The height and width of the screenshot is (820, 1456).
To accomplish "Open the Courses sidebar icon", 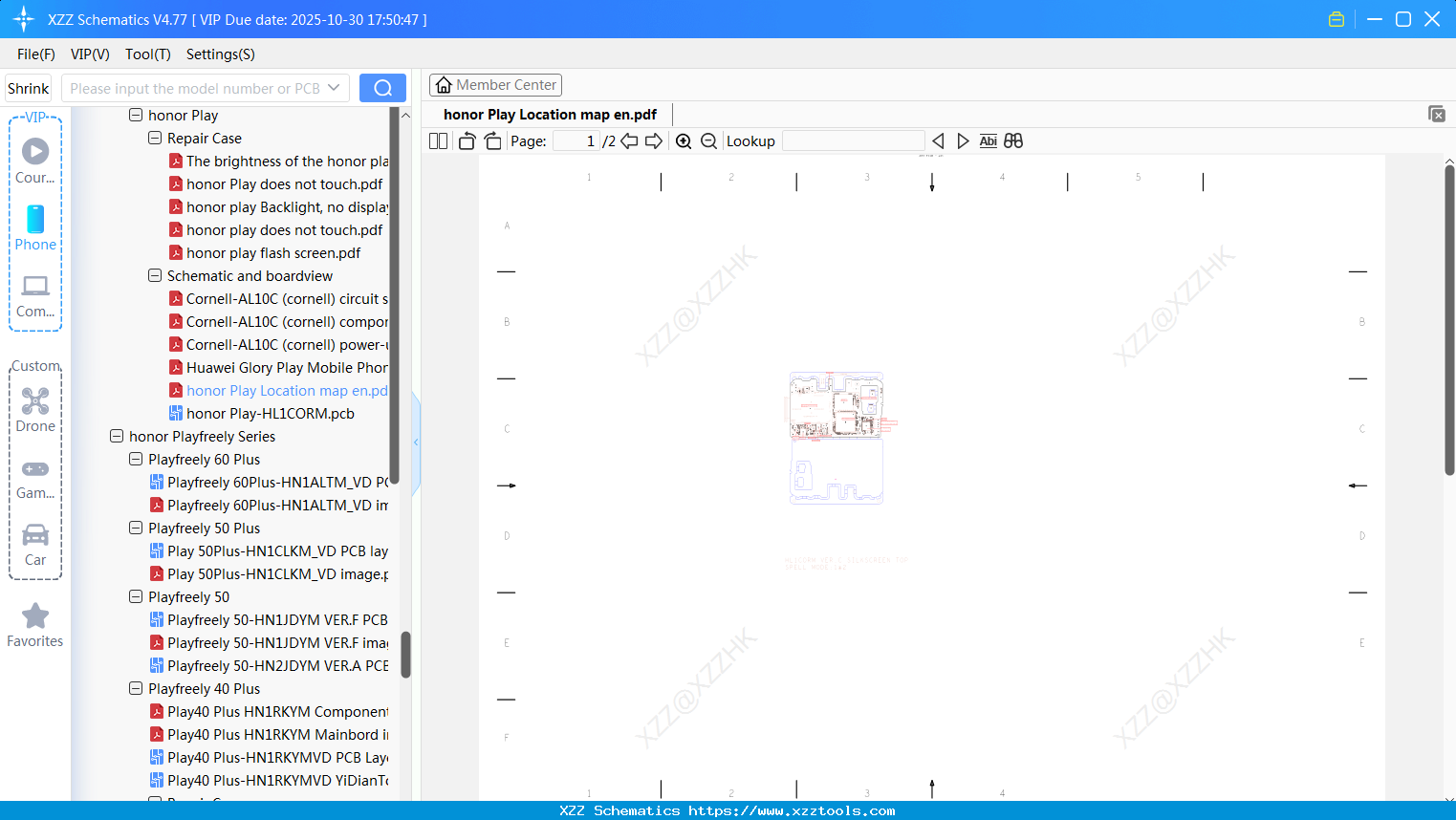I will [x=35, y=161].
